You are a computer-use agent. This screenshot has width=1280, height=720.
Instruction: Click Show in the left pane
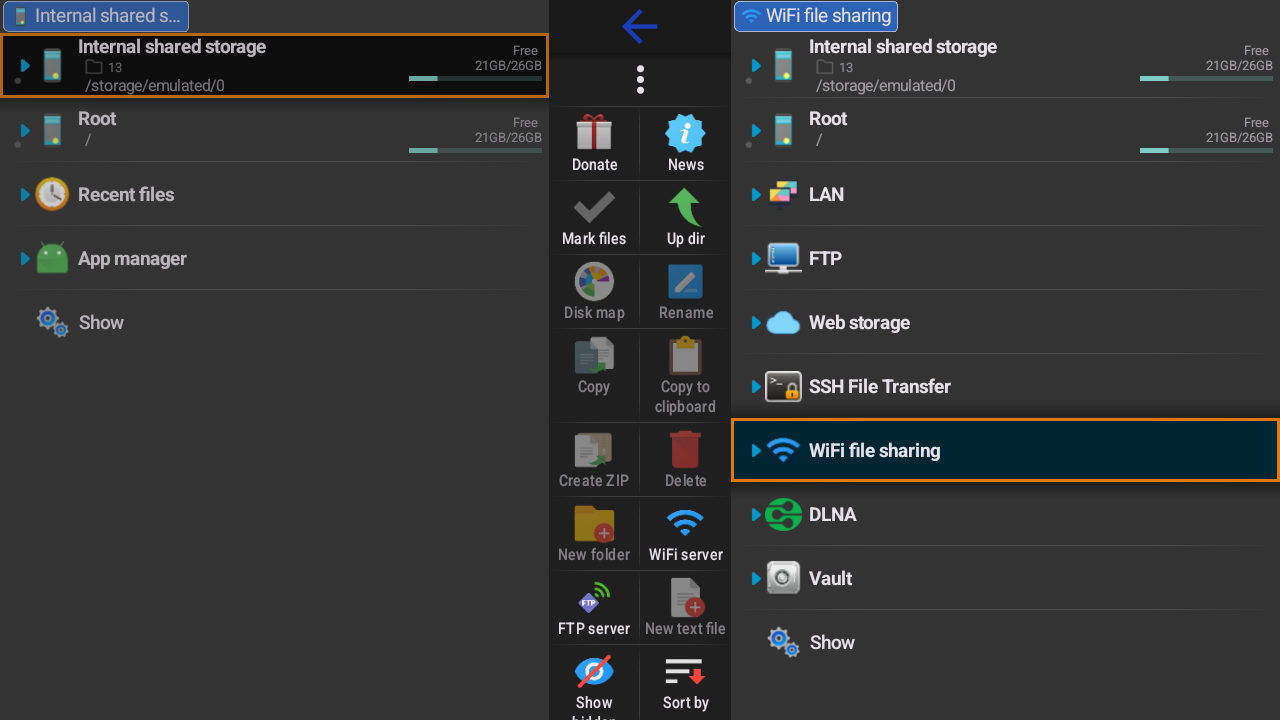click(100, 322)
